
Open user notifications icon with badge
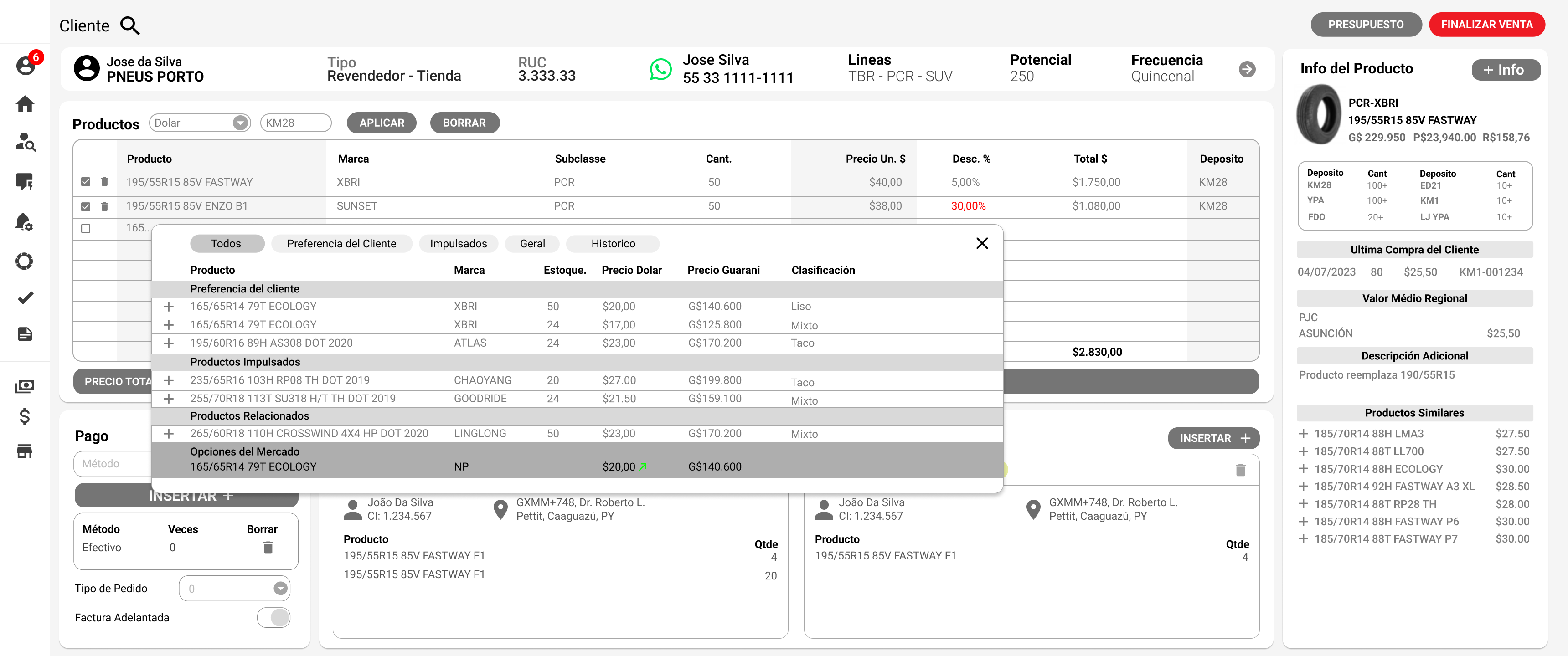pos(26,65)
